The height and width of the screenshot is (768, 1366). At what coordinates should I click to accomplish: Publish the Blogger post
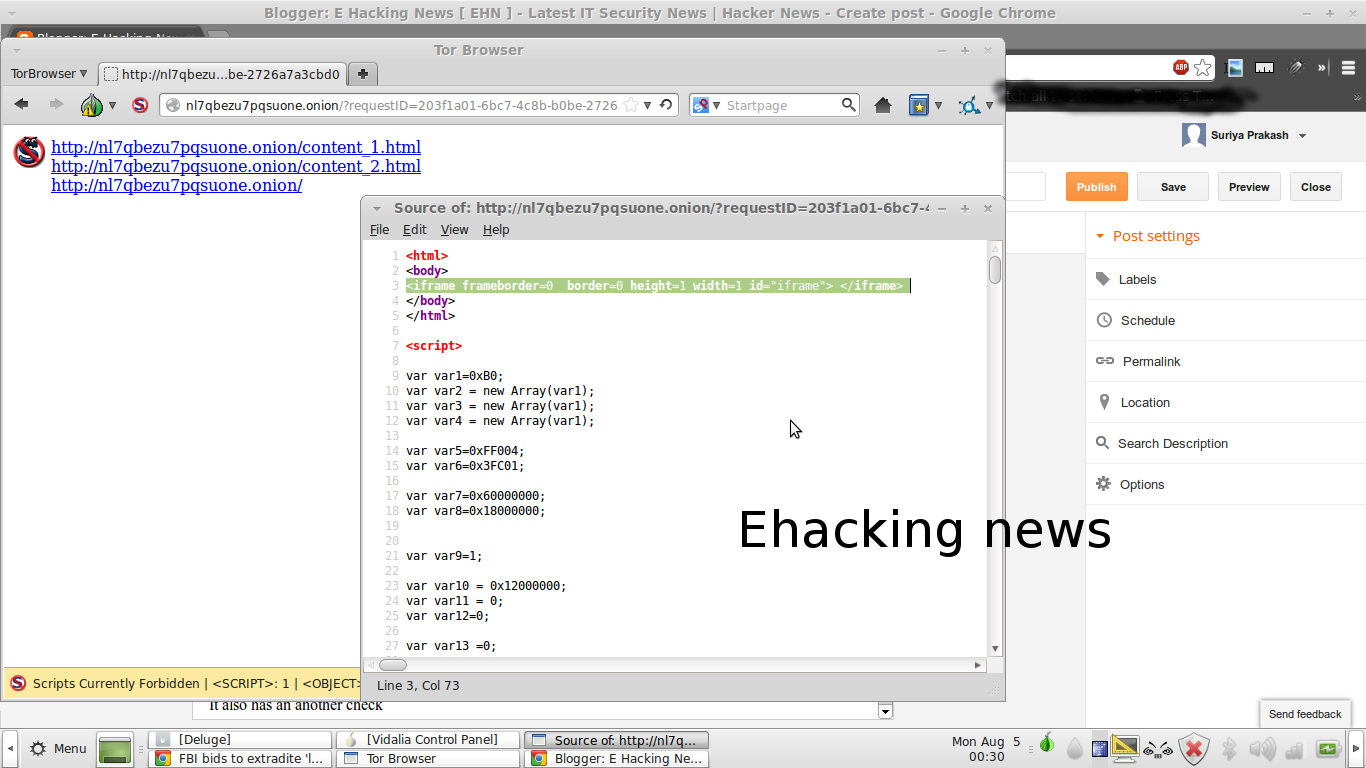point(1096,187)
